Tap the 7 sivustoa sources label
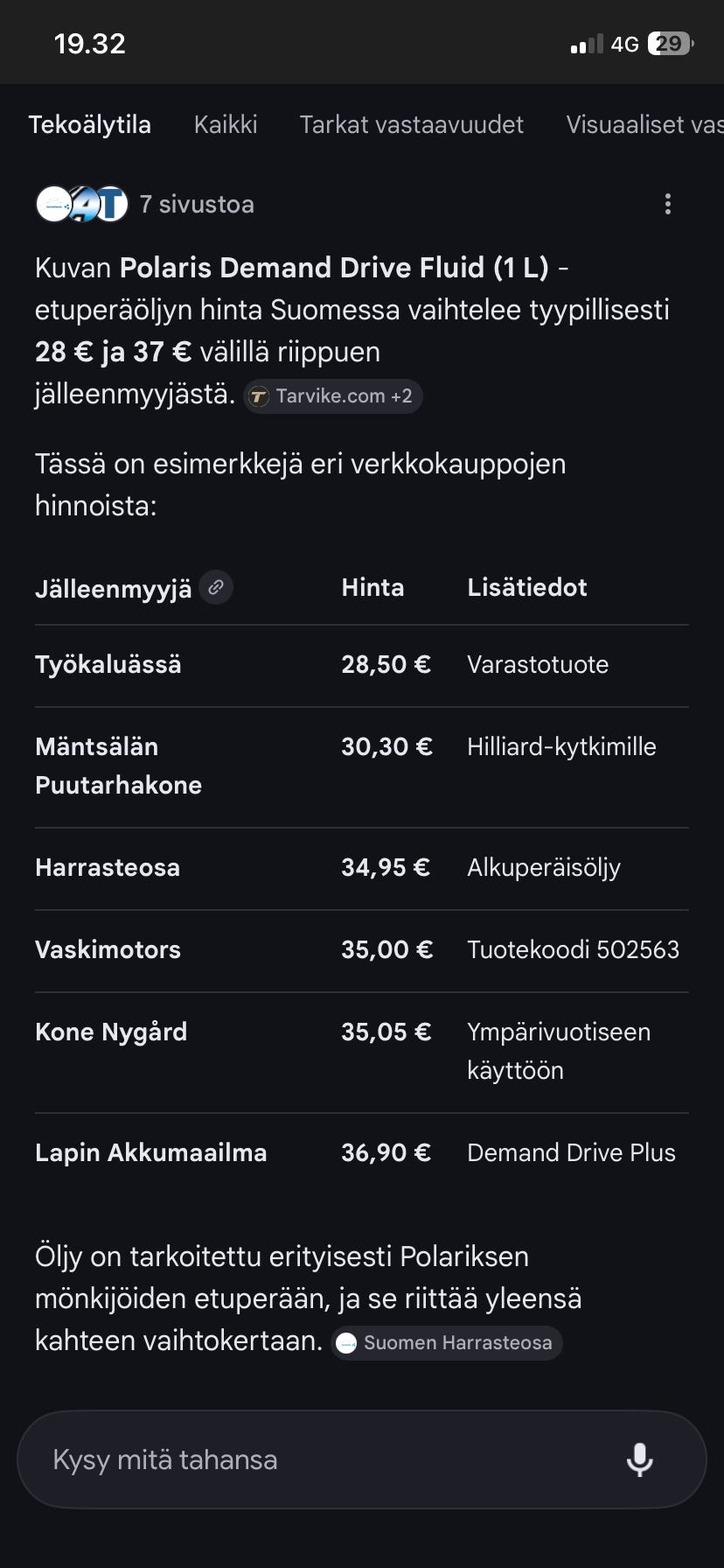724x1568 pixels. coord(197,204)
